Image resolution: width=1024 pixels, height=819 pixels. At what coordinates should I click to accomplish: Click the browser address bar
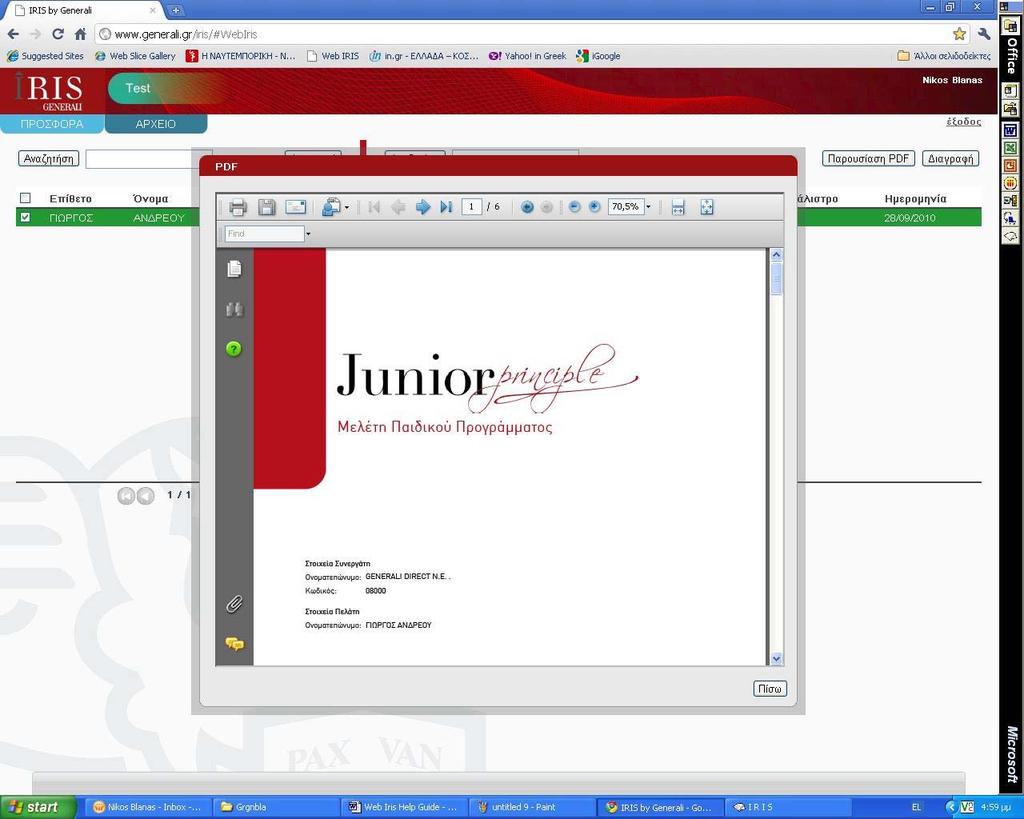(x=522, y=34)
